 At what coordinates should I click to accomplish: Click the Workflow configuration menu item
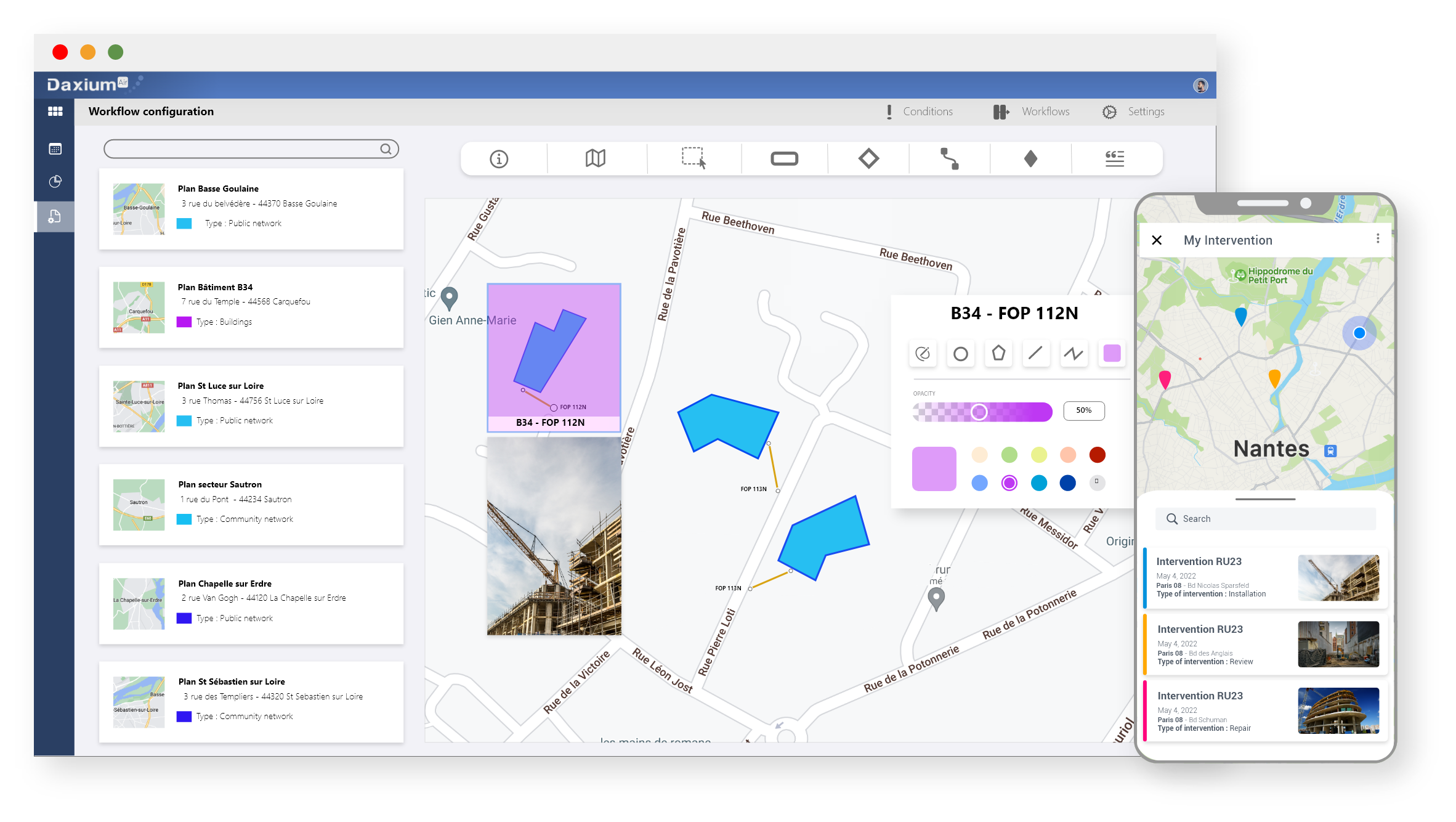152,111
